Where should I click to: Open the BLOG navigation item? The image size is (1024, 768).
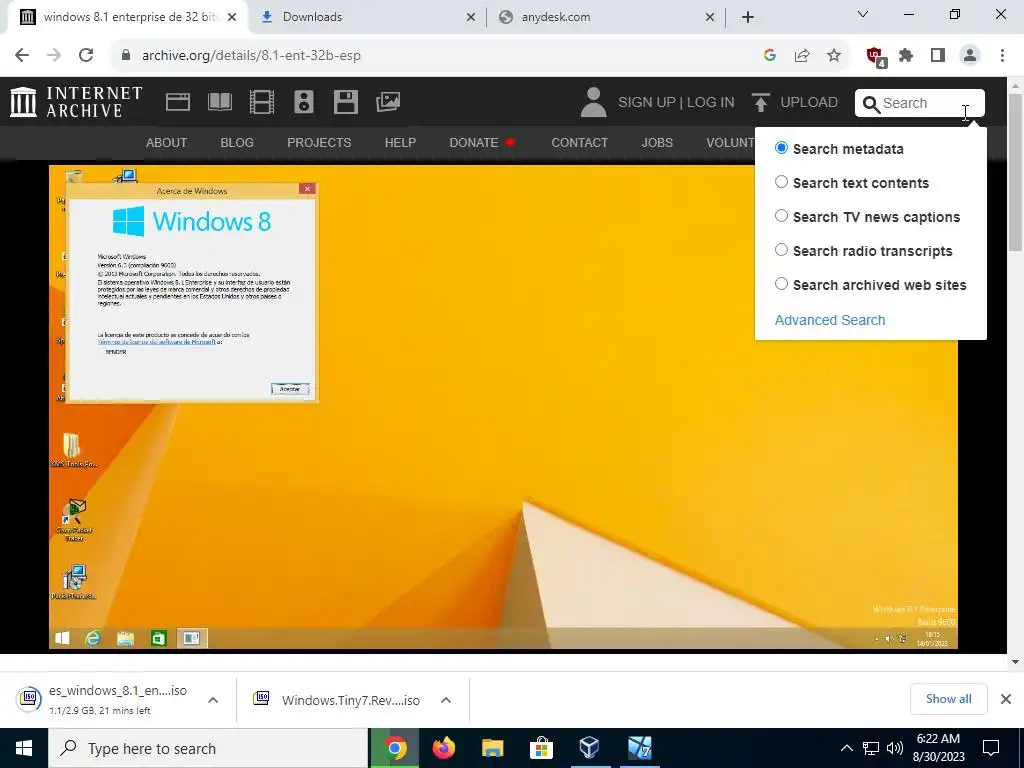[237, 142]
